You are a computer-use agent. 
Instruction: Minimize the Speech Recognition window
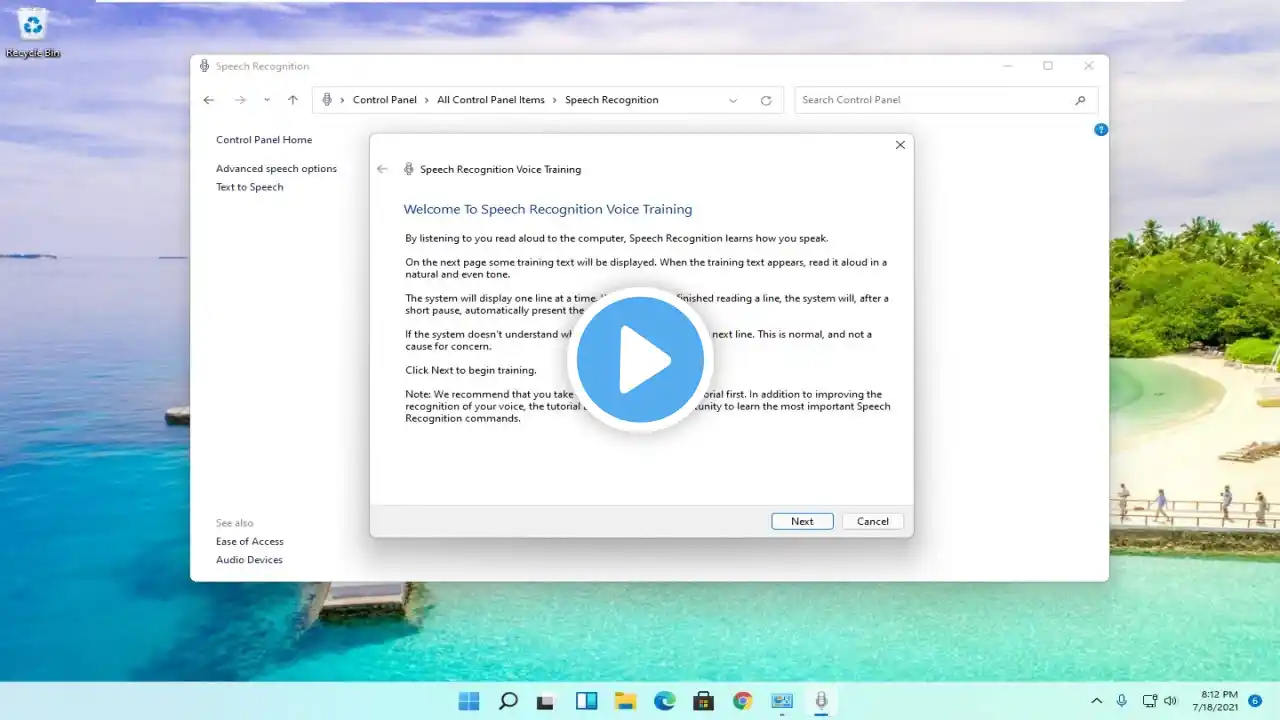pyautogui.click(x=1007, y=66)
